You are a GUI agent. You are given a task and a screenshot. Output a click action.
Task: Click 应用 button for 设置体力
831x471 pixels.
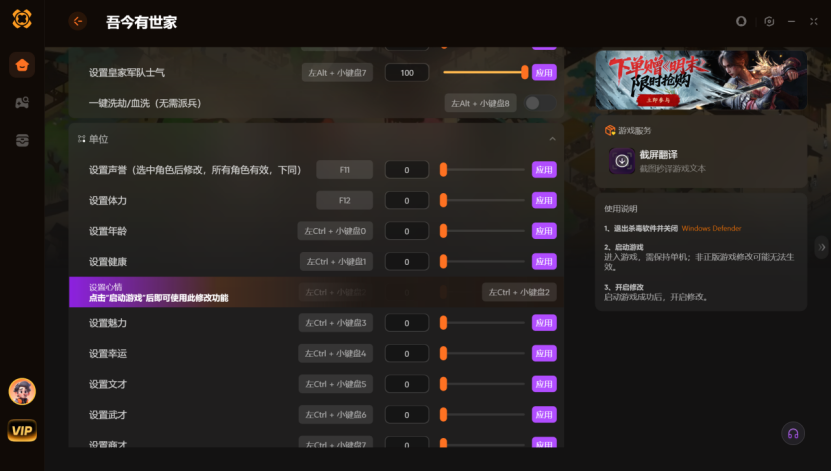(544, 200)
